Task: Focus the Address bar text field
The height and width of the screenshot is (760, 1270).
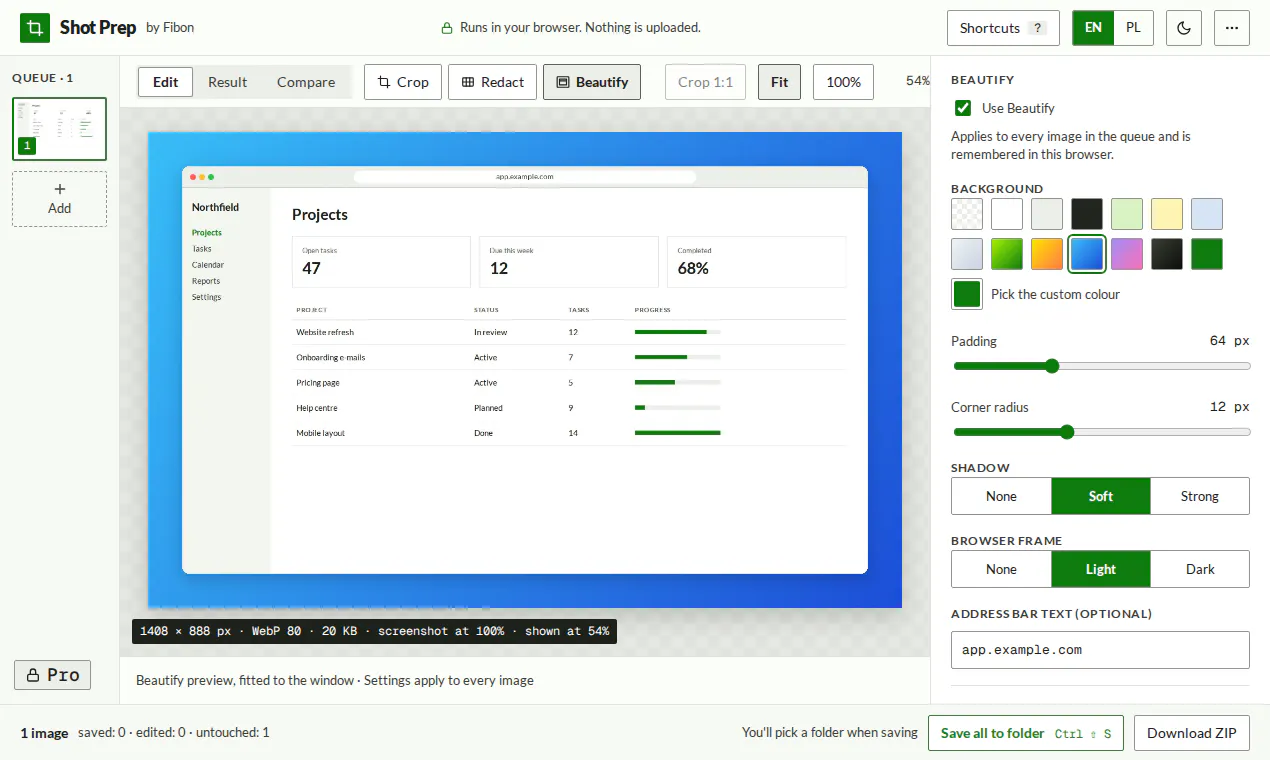Action: [x=1100, y=650]
